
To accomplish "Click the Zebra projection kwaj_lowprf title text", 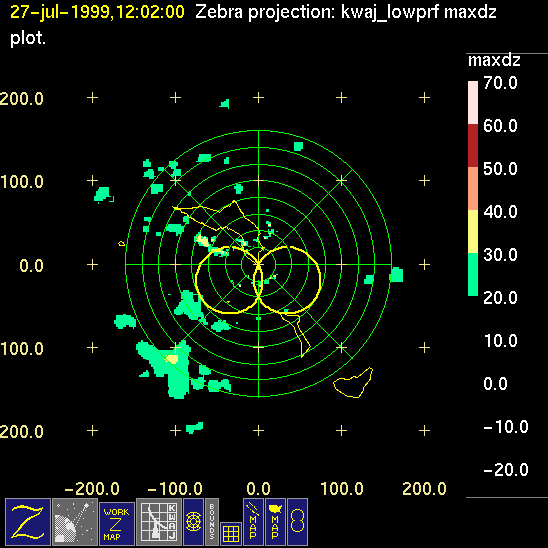I will click(x=346, y=13).
